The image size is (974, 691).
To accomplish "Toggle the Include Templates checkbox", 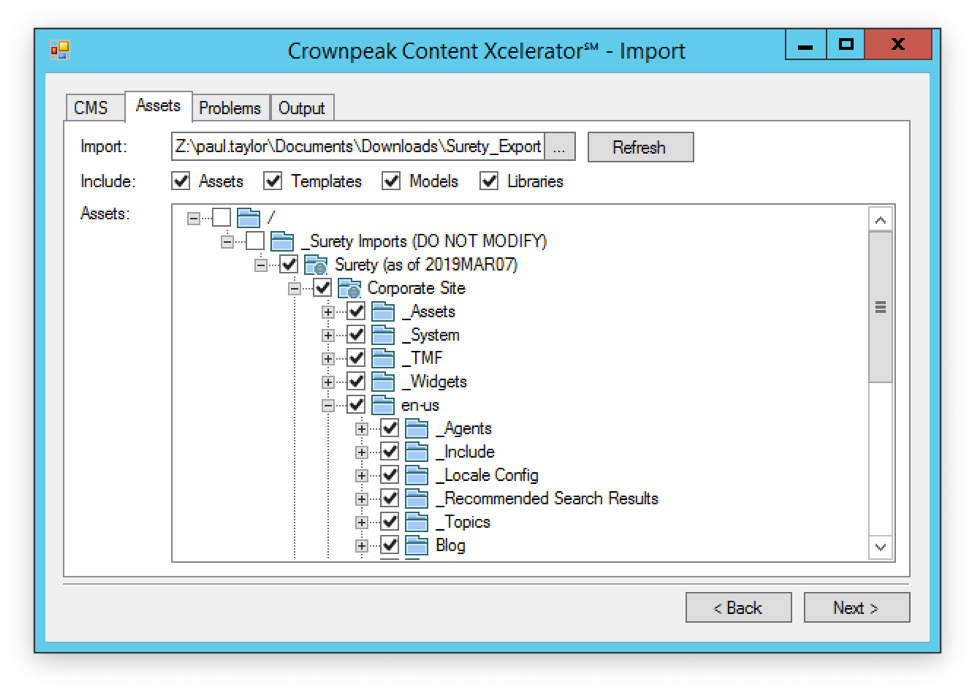I will (273, 181).
